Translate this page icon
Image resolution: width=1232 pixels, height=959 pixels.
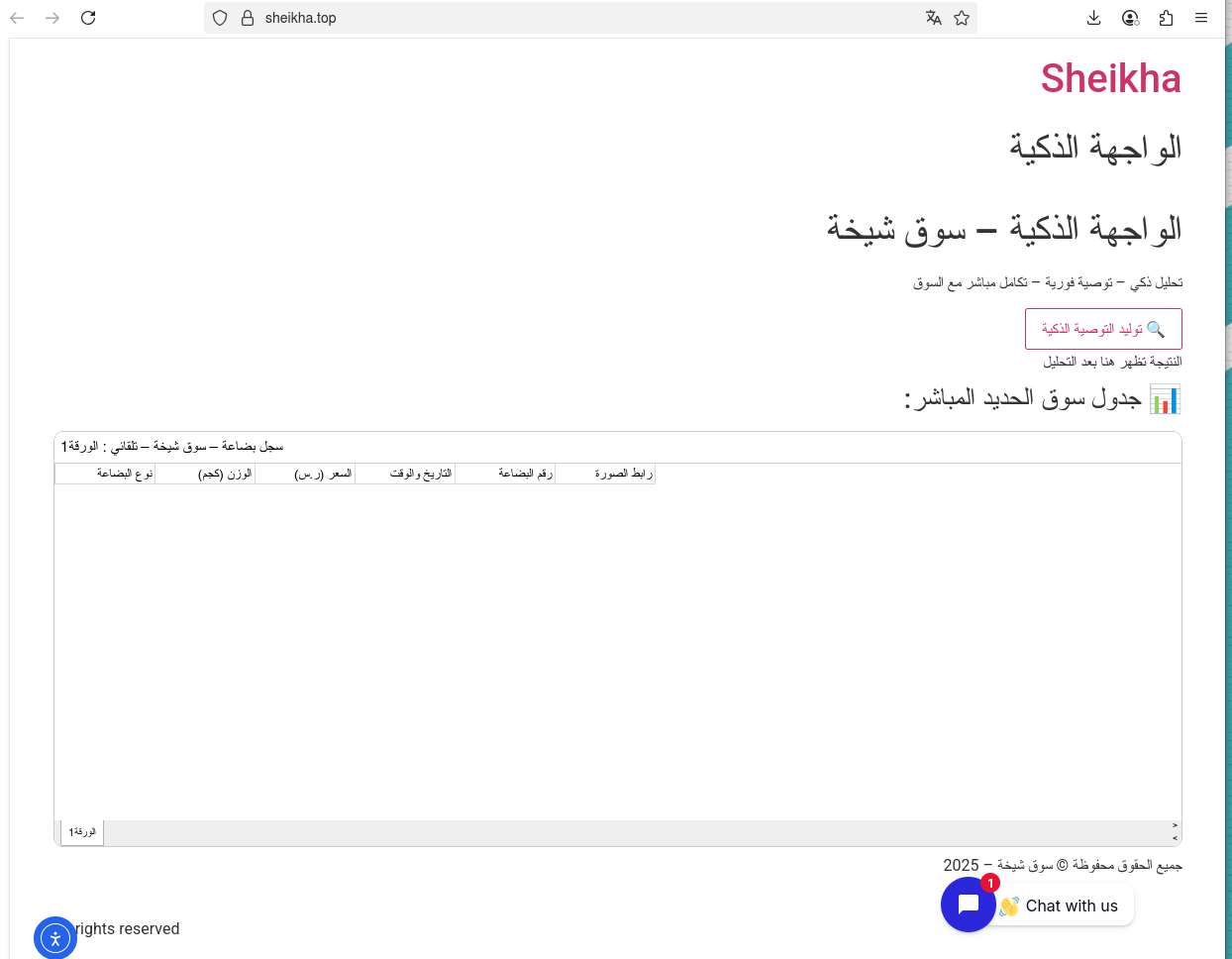933,18
